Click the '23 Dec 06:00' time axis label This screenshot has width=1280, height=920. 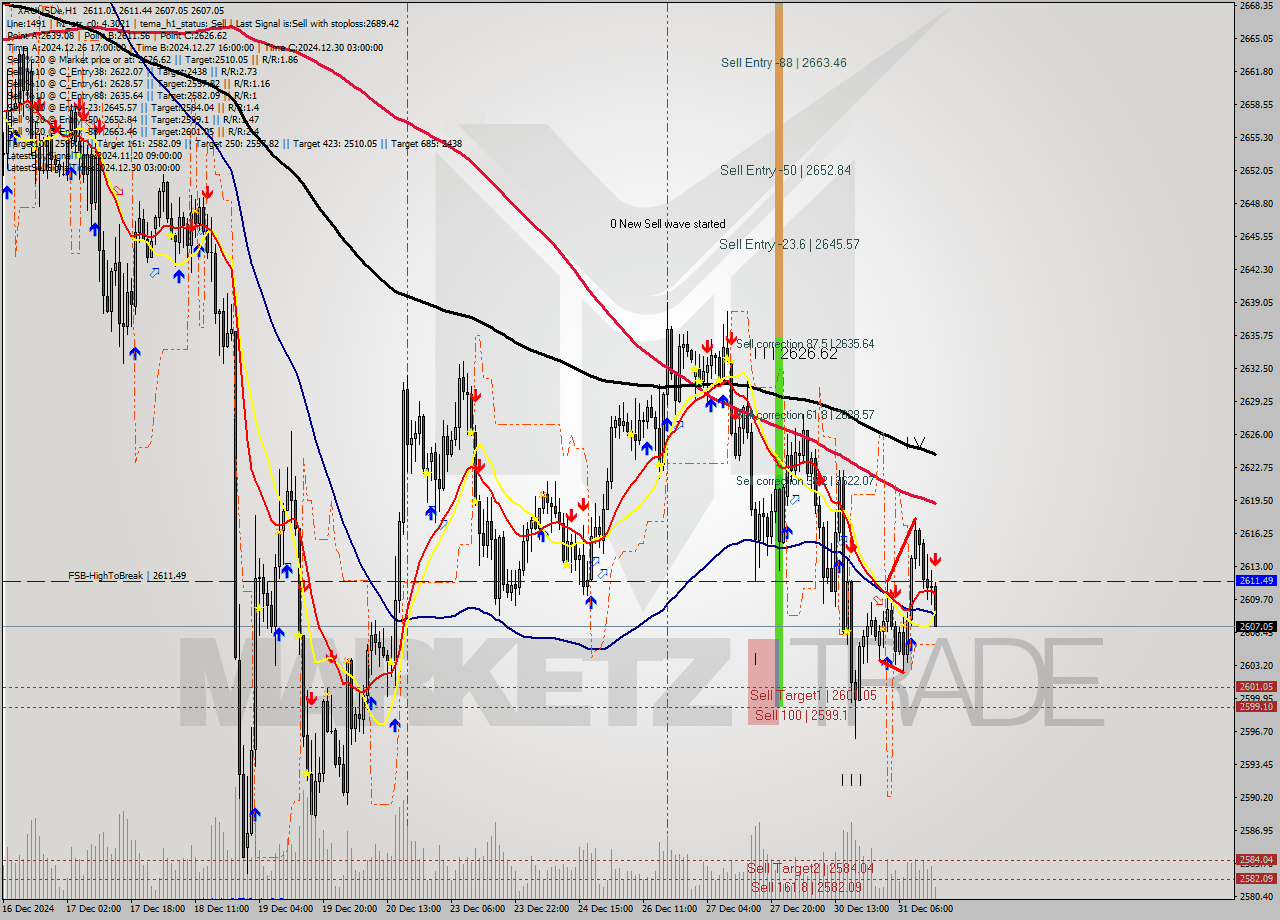(478, 909)
